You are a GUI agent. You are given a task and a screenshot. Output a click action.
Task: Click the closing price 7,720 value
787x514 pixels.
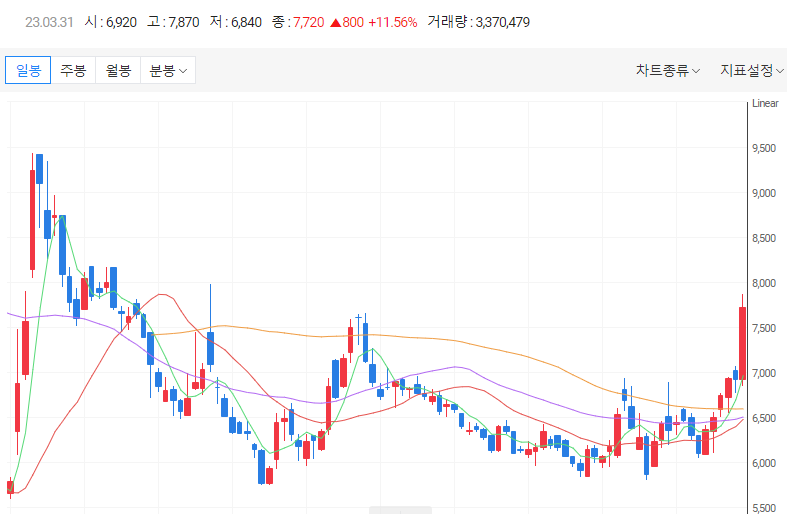pyautogui.click(x=309, y=23)
